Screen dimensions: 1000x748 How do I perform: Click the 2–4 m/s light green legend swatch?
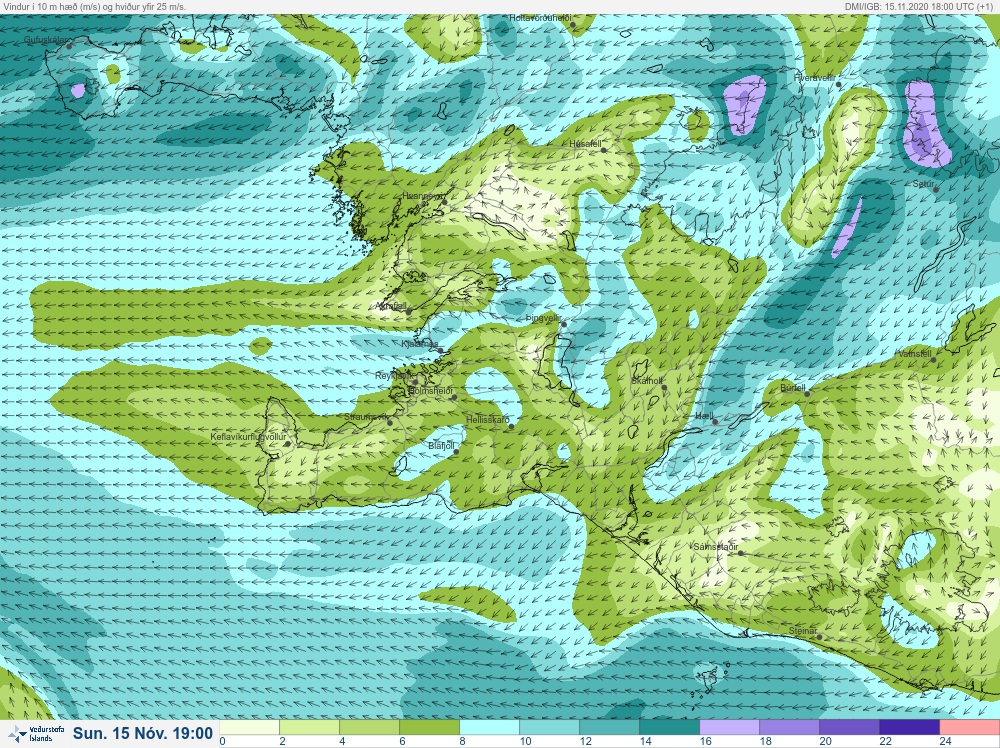[309, 728]
